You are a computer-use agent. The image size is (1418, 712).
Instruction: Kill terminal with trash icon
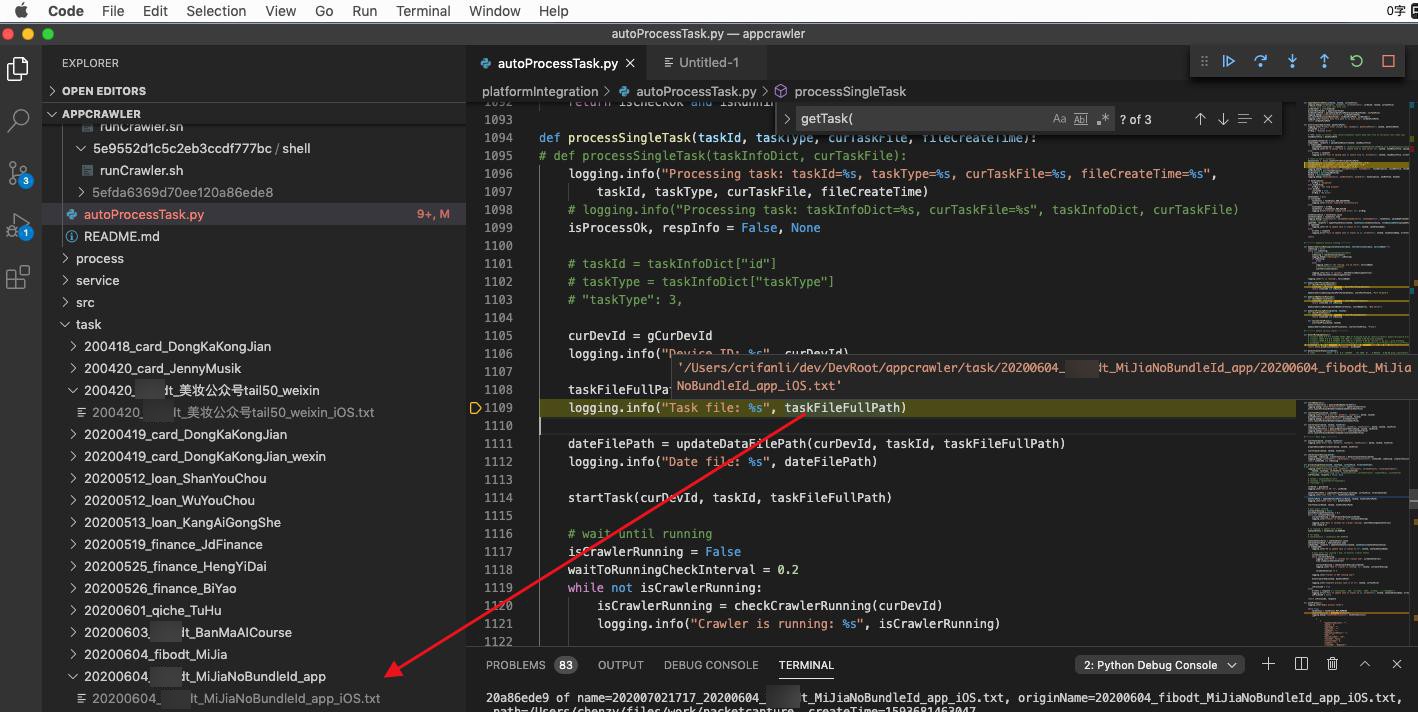[1333, 664]
